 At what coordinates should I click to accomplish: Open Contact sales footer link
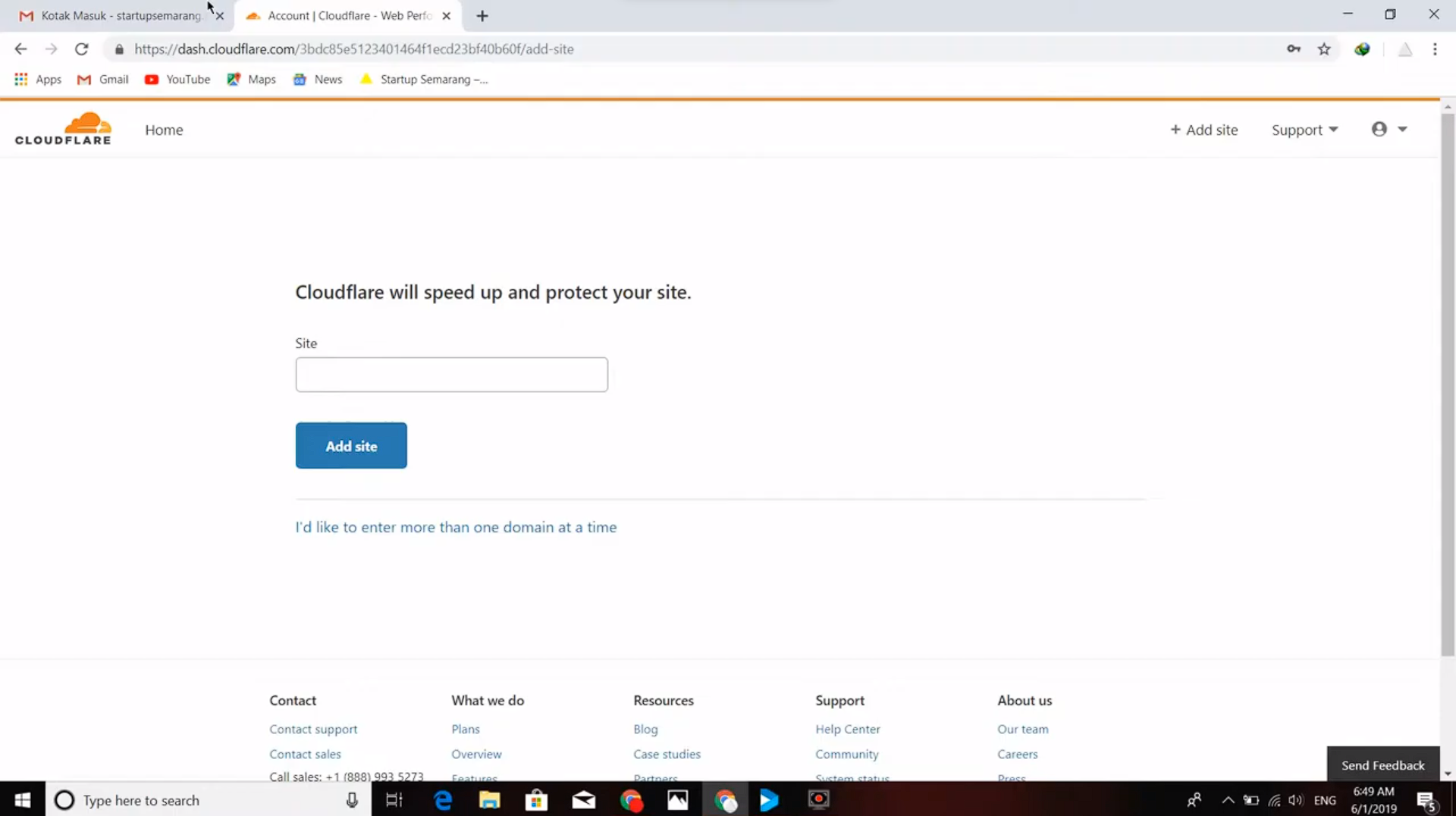point(305,754)
